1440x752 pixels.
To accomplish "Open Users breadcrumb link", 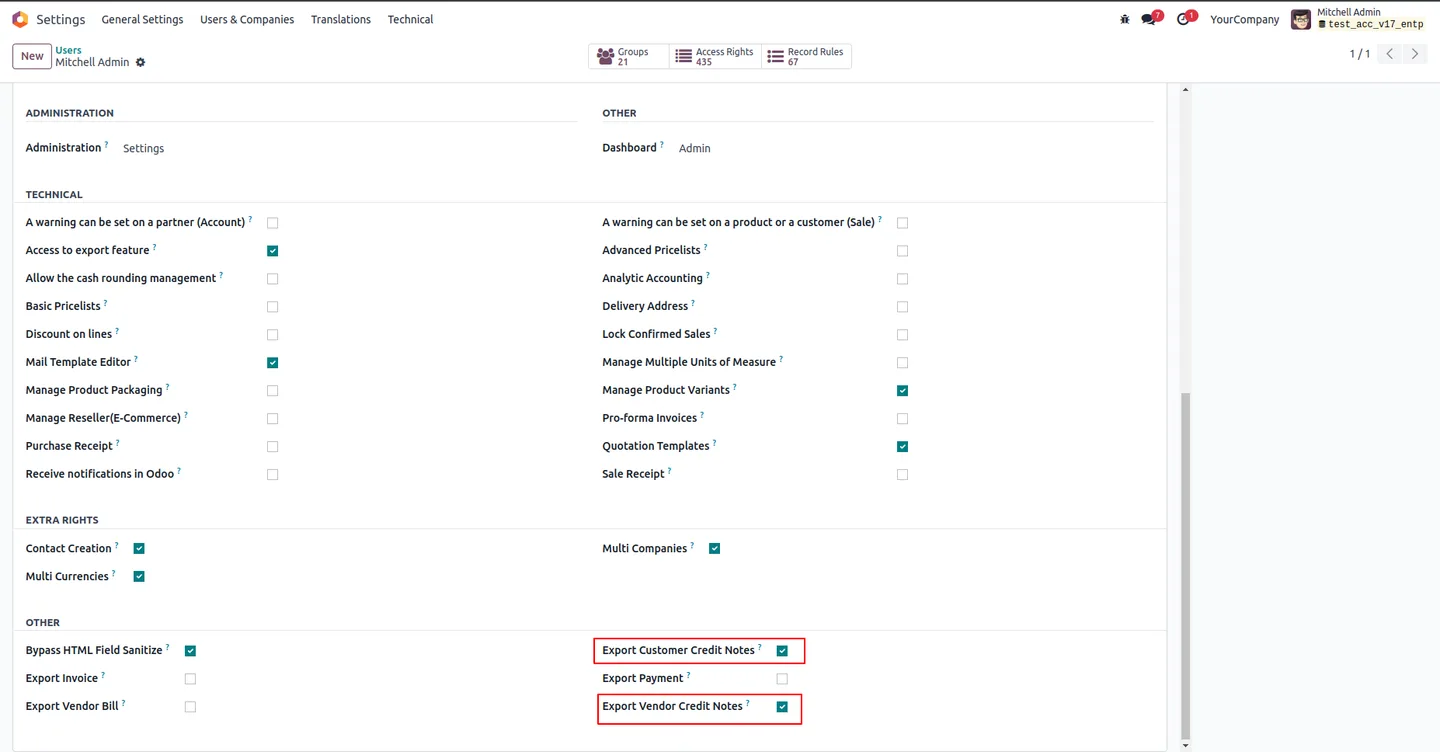I will 69,50.
